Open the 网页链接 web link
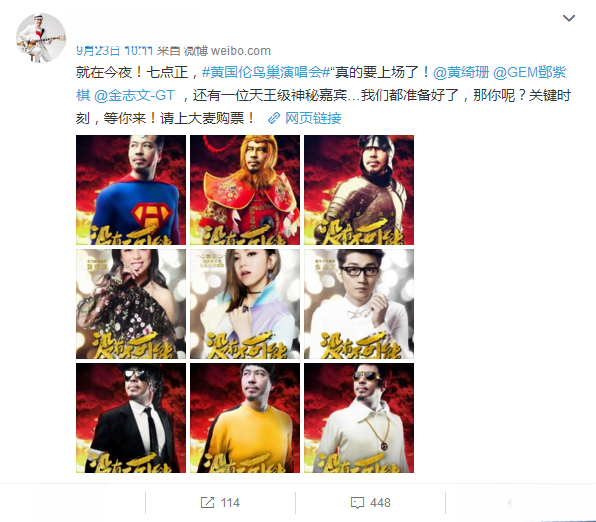This screenshot has height=522, width=596. [x=313, y=118]
